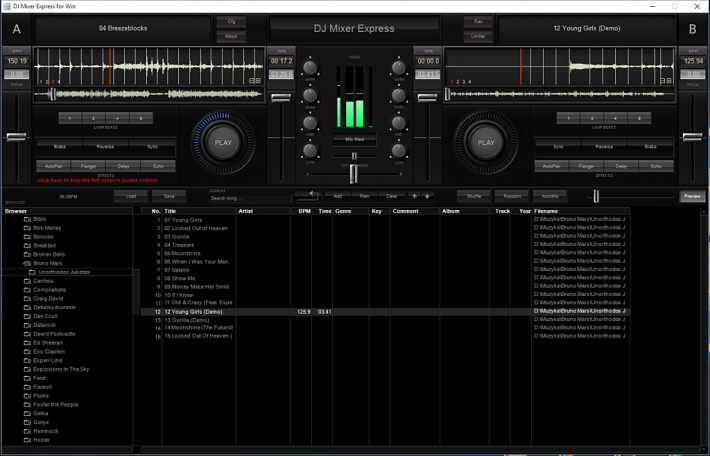Enable Echo effect on deck A
Screen dimensions: 710x456
pos(158,166)
